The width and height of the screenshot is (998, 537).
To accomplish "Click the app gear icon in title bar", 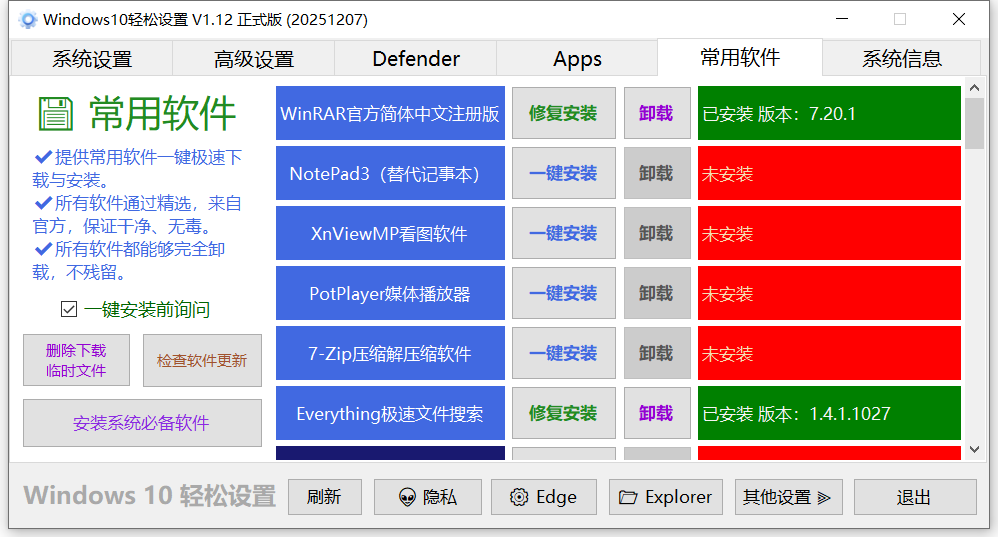I will coord(28,19).
